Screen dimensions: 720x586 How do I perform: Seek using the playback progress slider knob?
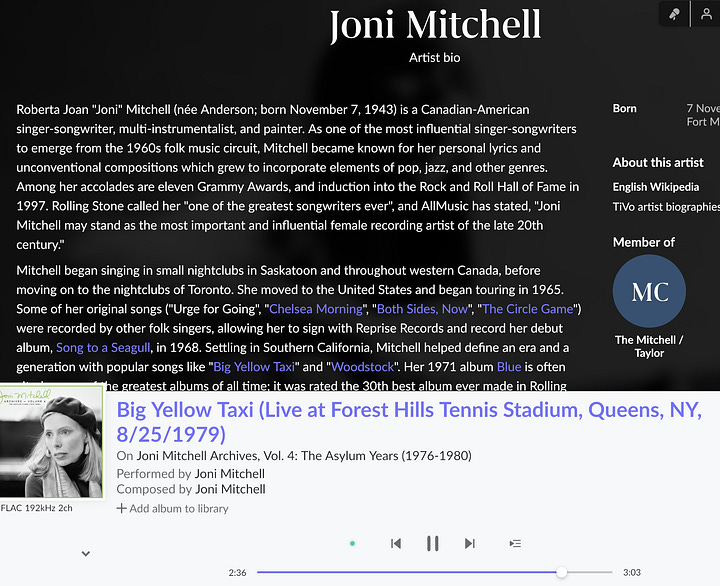click(562, 572)
